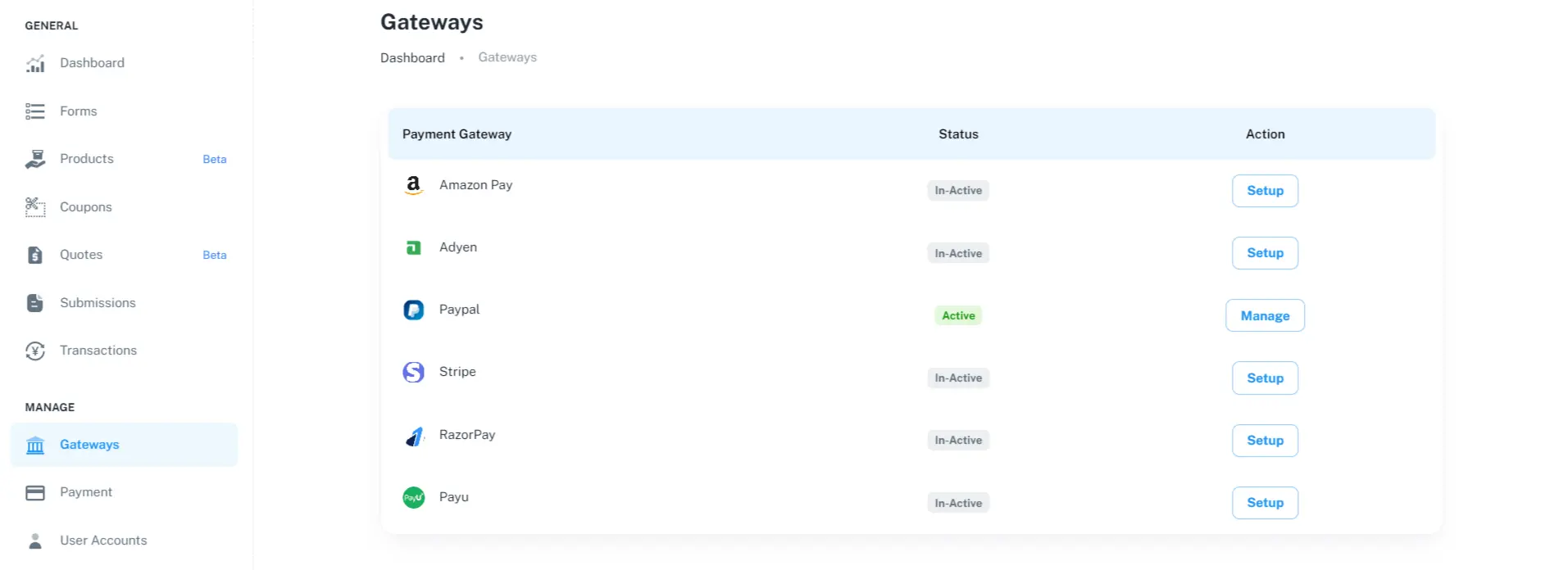
Task: Set up the Stripe gateway
Action: (1264, 378)
